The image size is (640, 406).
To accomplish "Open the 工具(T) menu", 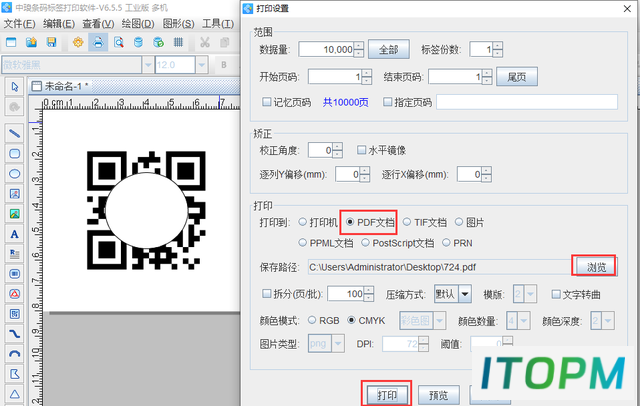I will point(218,24).
